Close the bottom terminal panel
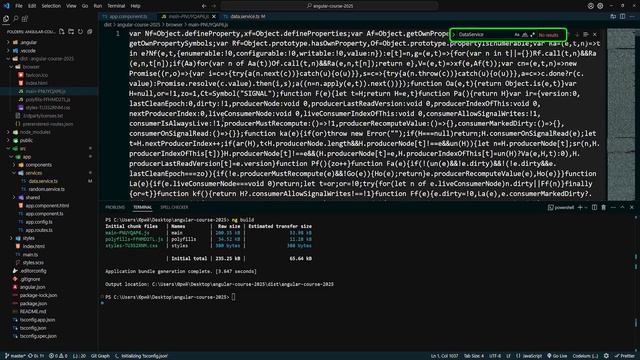Viewport: 640px width, 360px height. (x=632, y=207)
